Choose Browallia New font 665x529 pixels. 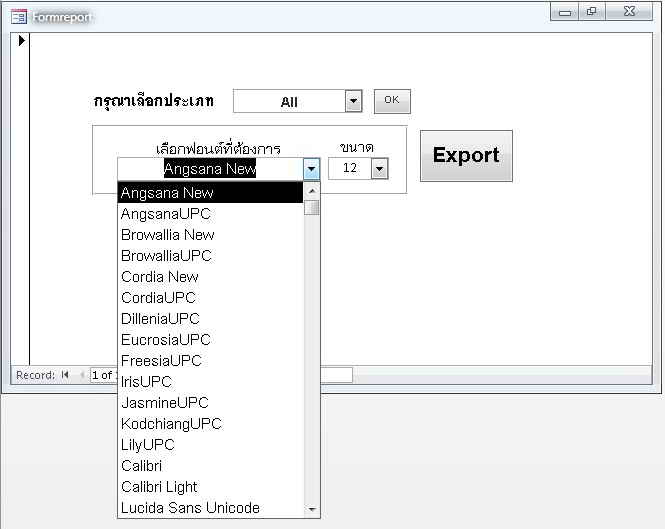point(210,235)
